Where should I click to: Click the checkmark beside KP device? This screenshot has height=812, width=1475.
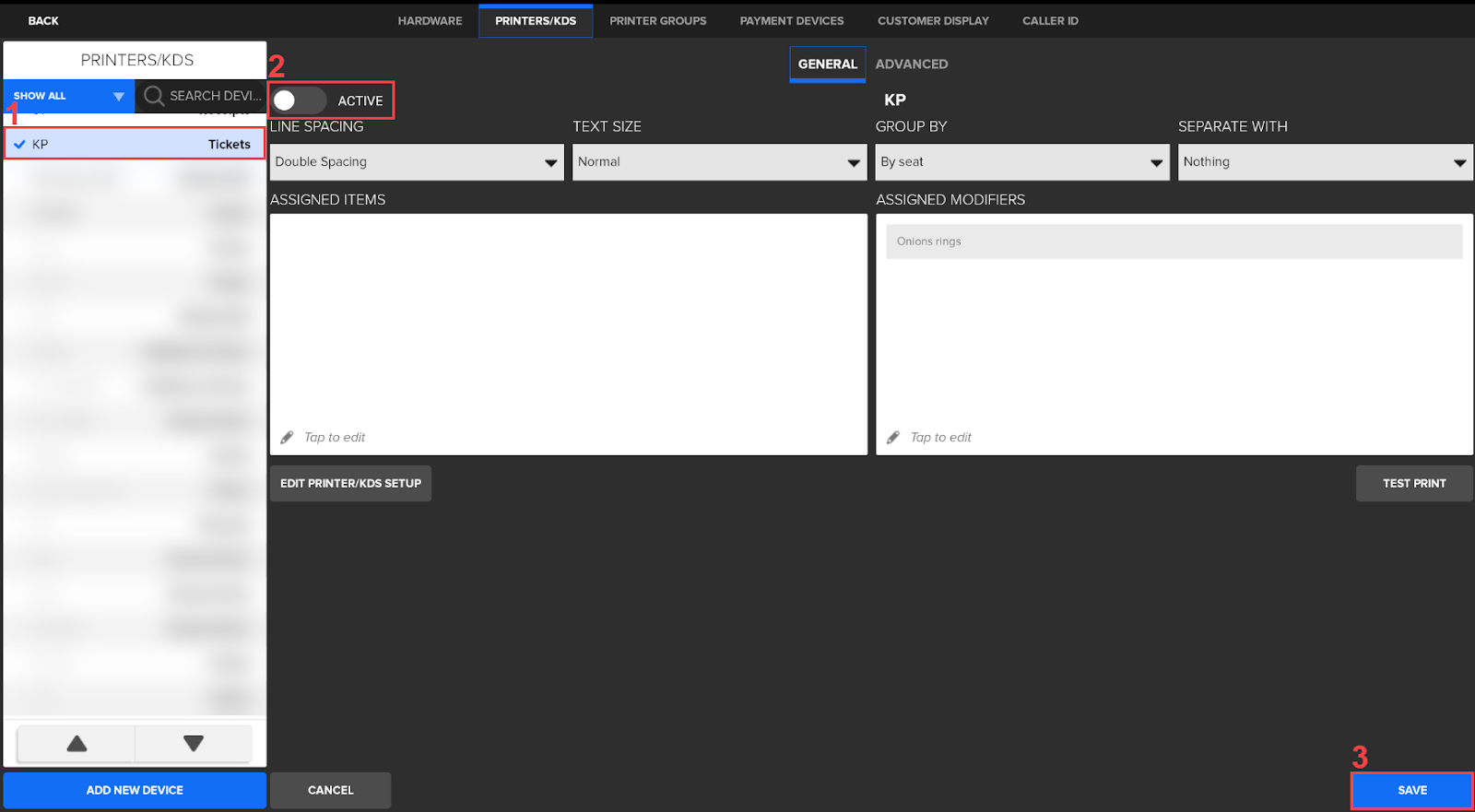19,145
